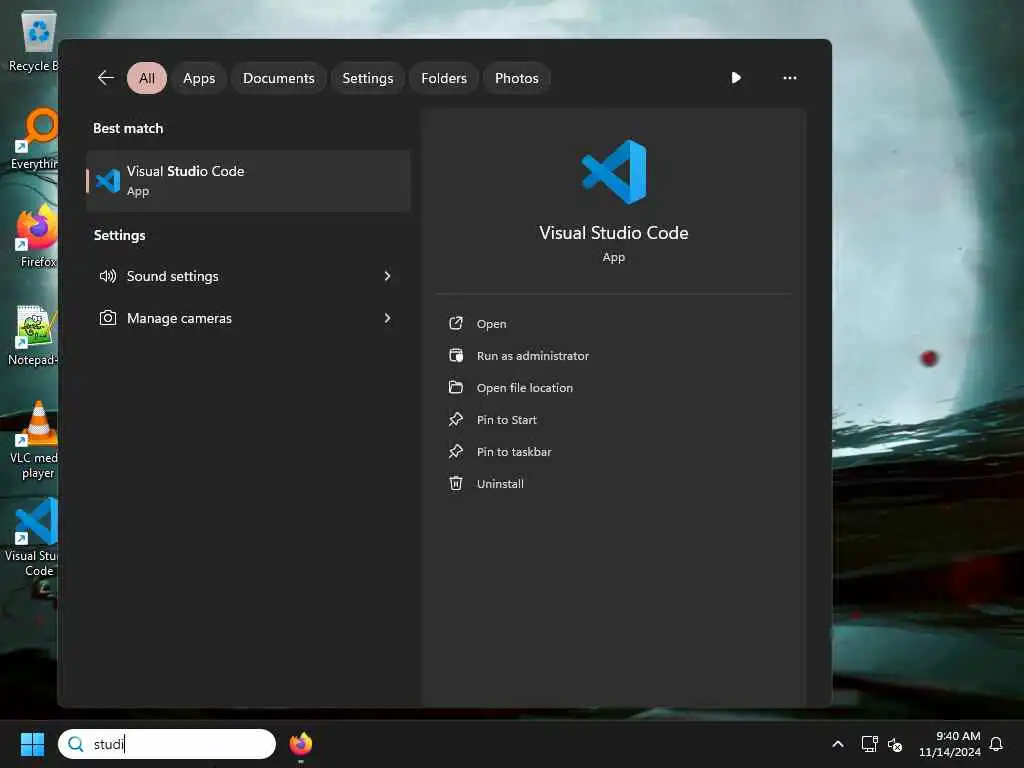Switch to the Documents filter tab
The image size is (1024, 768).
(279, 78)
